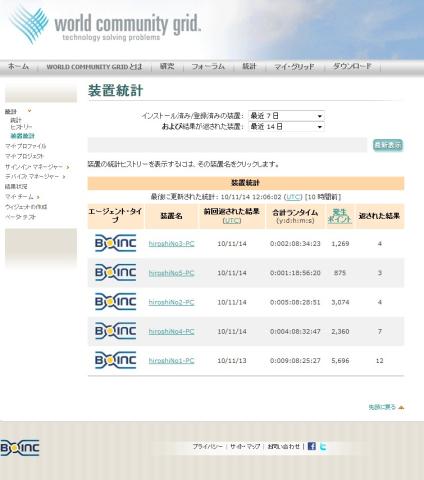Viewport: 424px width, 480px height.
Task: Click the date 10/11/13 cell
Action: 232,361
